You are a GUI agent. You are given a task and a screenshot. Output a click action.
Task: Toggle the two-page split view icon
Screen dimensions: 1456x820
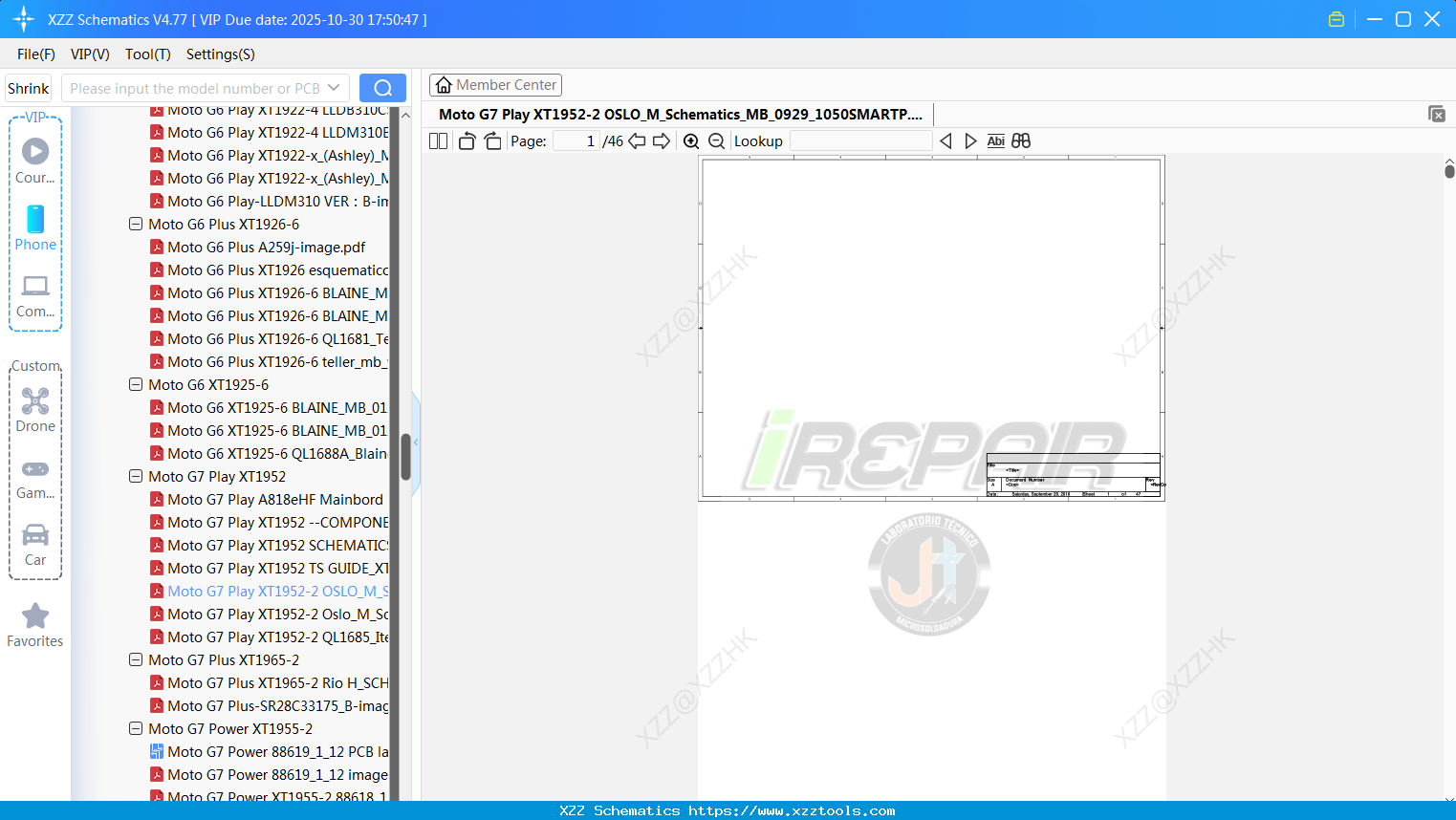pyautogui.click(x=439, y=141)
